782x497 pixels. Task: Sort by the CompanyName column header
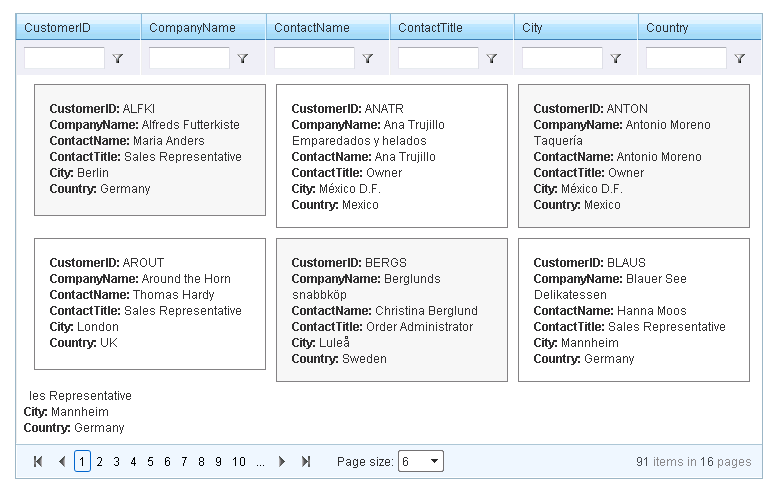192,28
